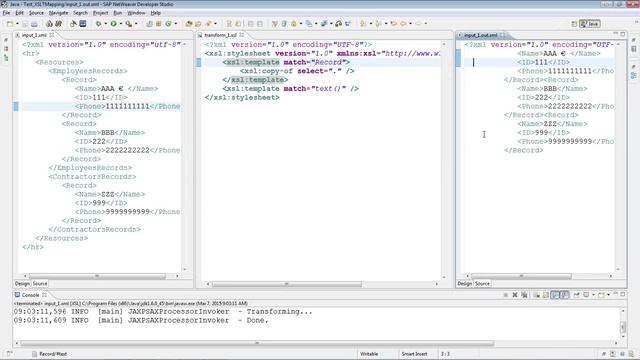This screenshot has height=360, width=640.
Task: Click the green Run toolbar button
Action: coord(113,24)
